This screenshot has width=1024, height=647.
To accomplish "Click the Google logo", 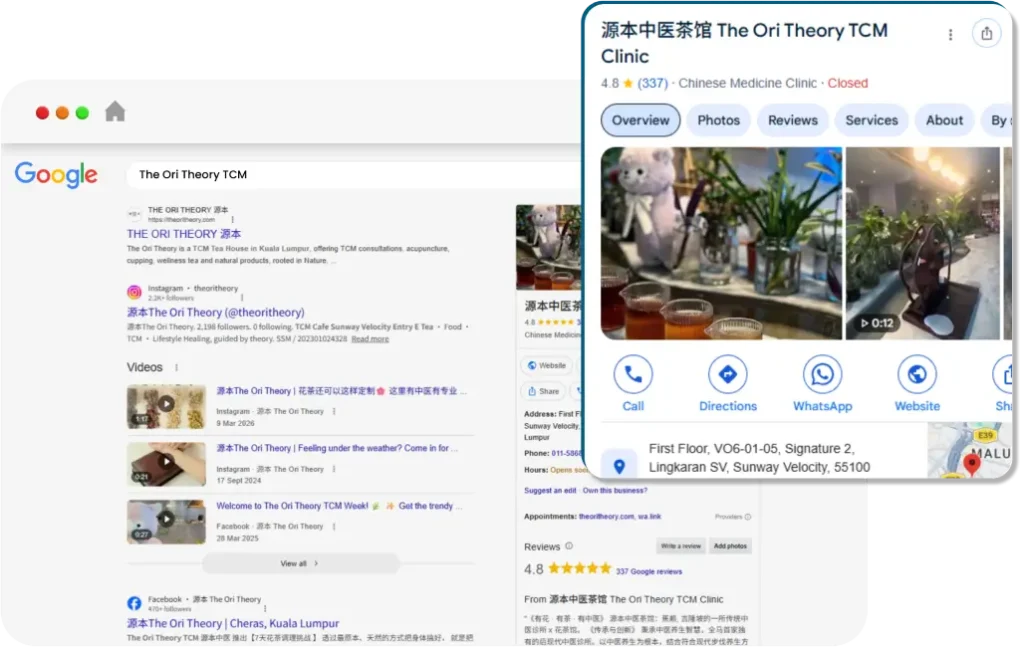I will click(56, 174).
